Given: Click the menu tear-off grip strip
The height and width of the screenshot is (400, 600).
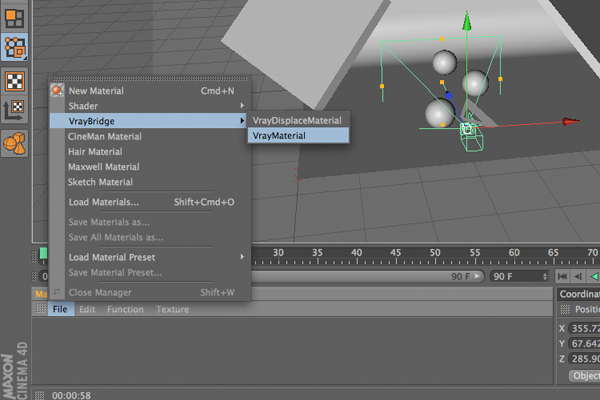Looking at the screenshot, I should (150, 79).
